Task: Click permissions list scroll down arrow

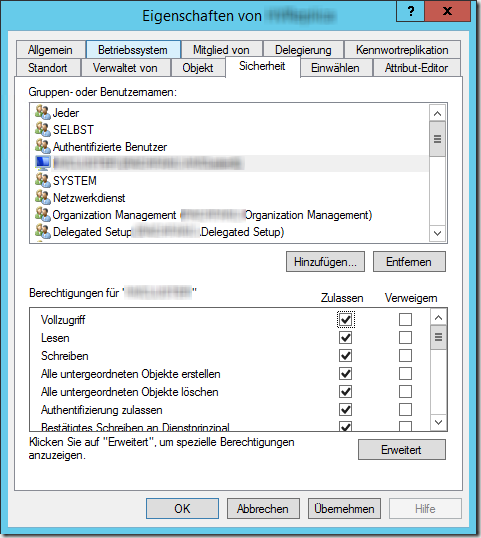Action: tap(438, 422)
